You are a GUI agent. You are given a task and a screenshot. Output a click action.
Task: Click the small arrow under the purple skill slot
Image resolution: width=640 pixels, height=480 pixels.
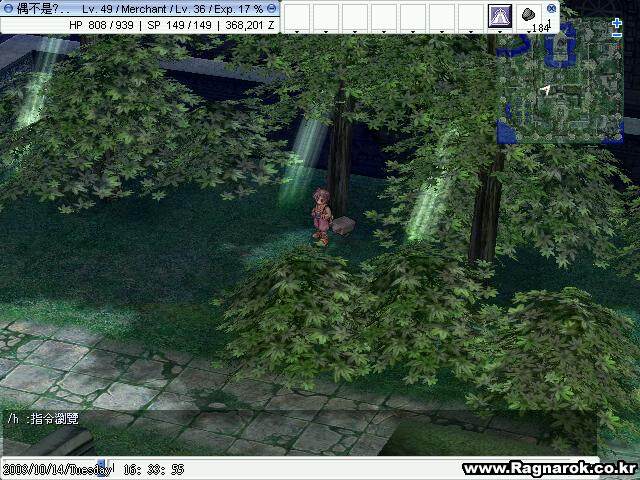[x=500, y=31]
